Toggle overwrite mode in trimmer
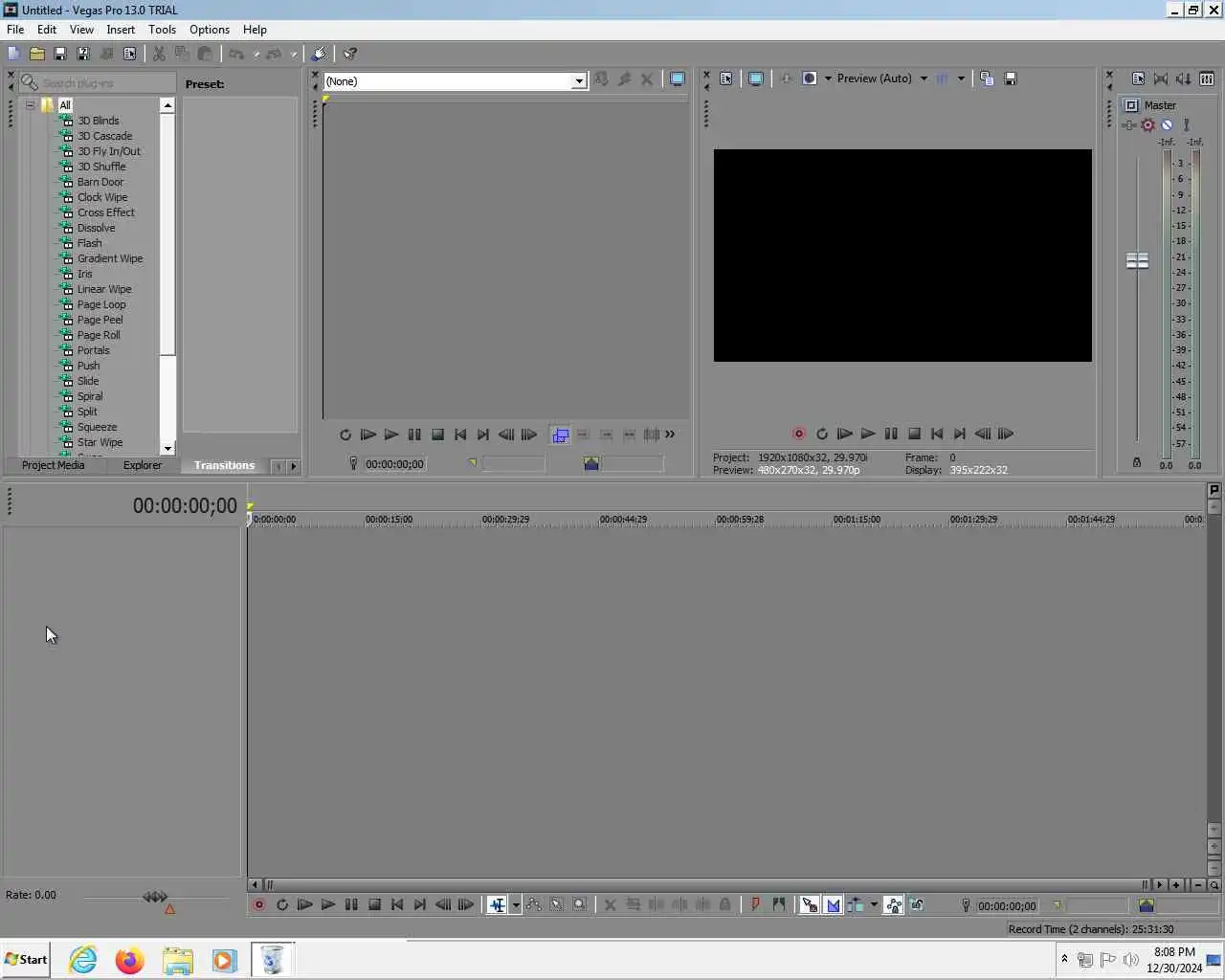Screen dimensions: 1225x980 coord(560,434)
